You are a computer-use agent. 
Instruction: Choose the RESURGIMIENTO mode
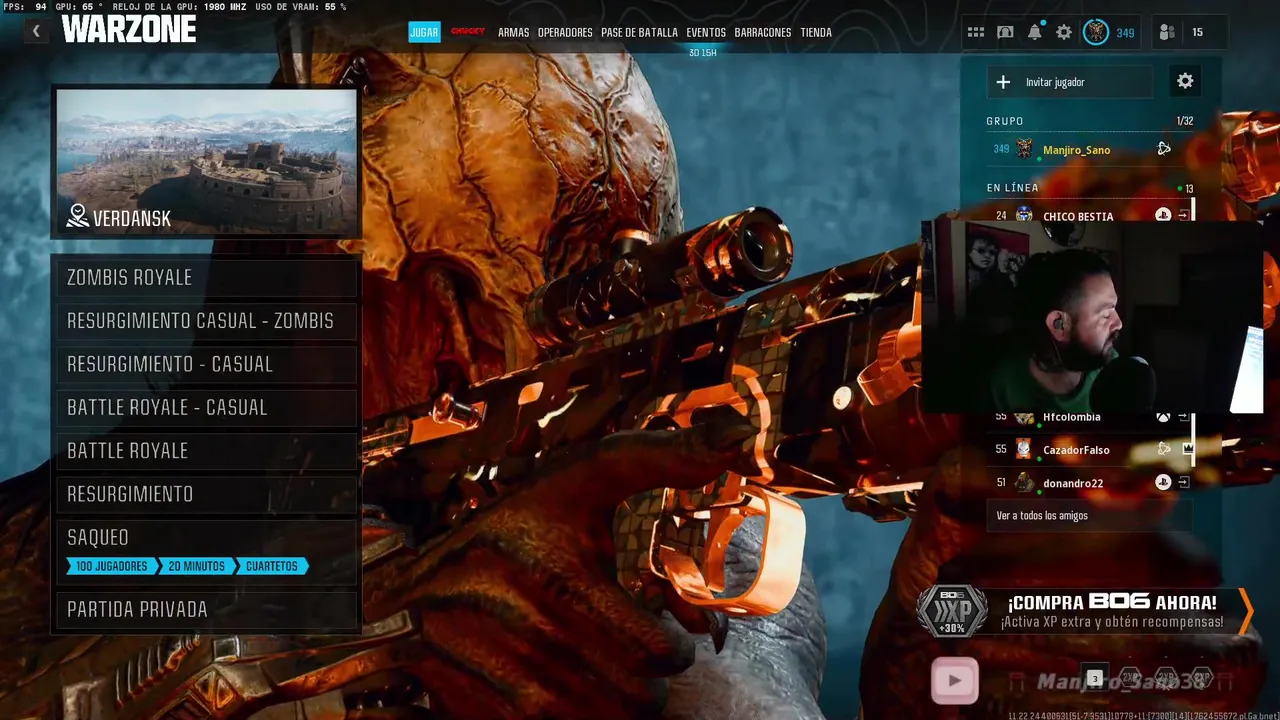coord(206,495)
